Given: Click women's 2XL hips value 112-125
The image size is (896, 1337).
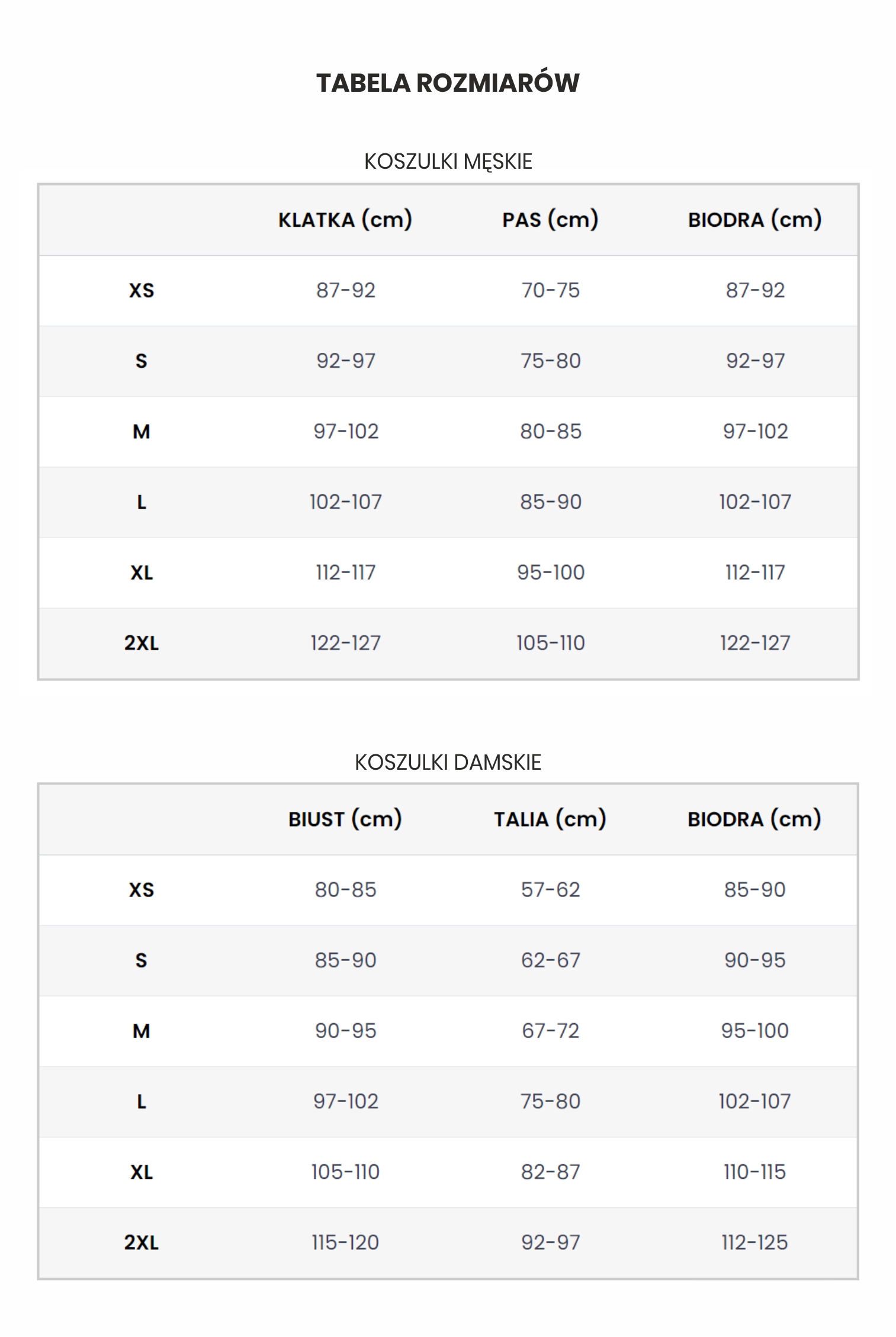Looking at the screenshot, I should click(755, 1242).
